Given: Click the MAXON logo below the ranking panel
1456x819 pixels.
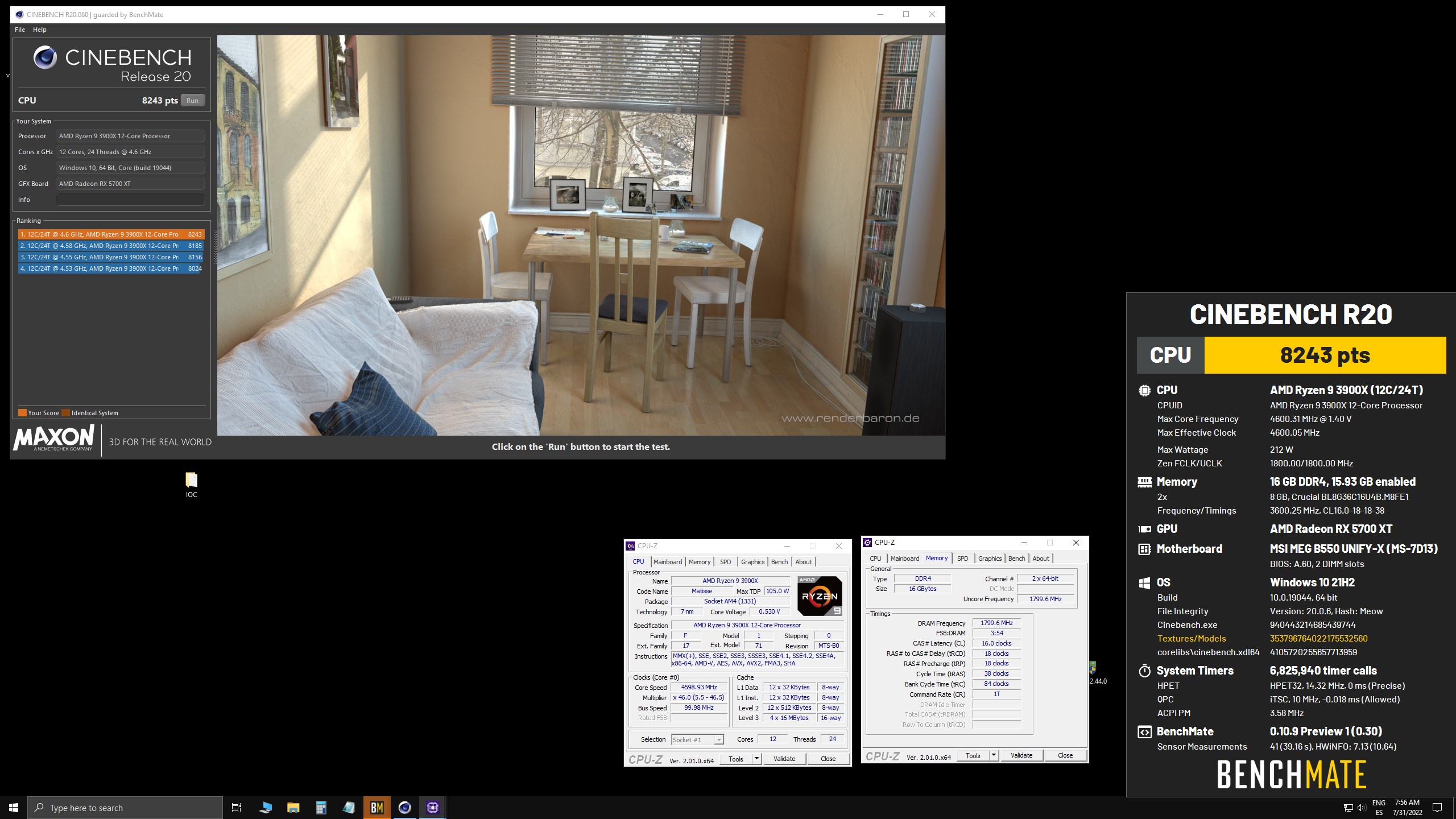Looking at the screenshot, I should 53,439.
